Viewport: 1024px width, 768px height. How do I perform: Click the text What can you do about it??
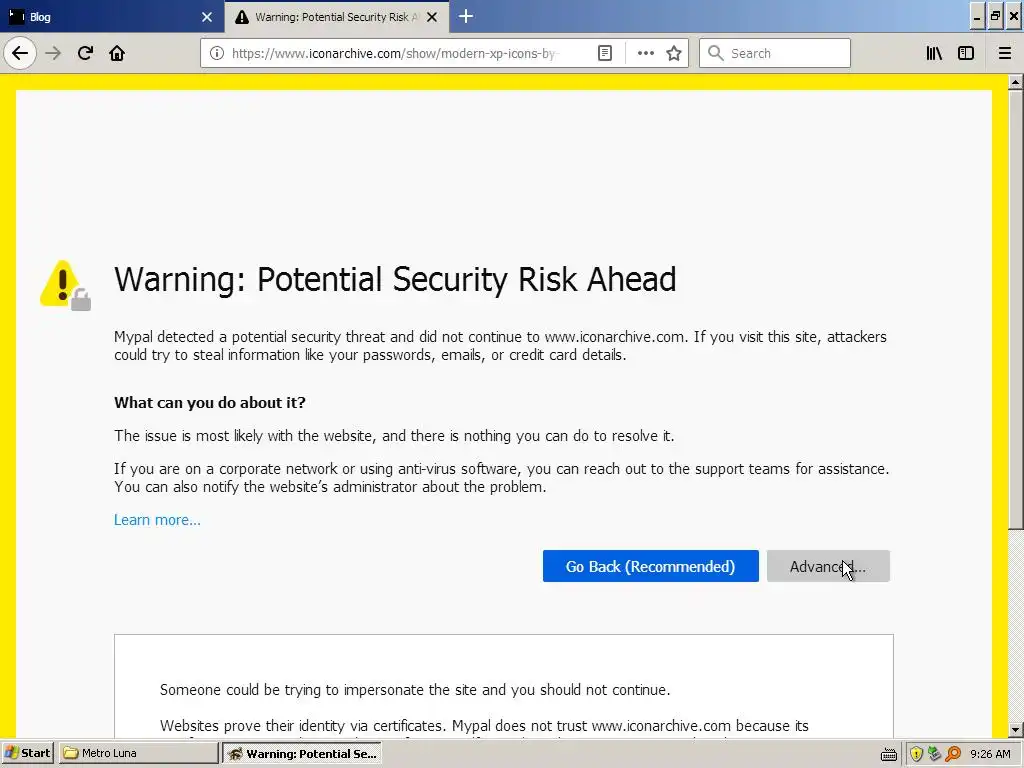210,402
